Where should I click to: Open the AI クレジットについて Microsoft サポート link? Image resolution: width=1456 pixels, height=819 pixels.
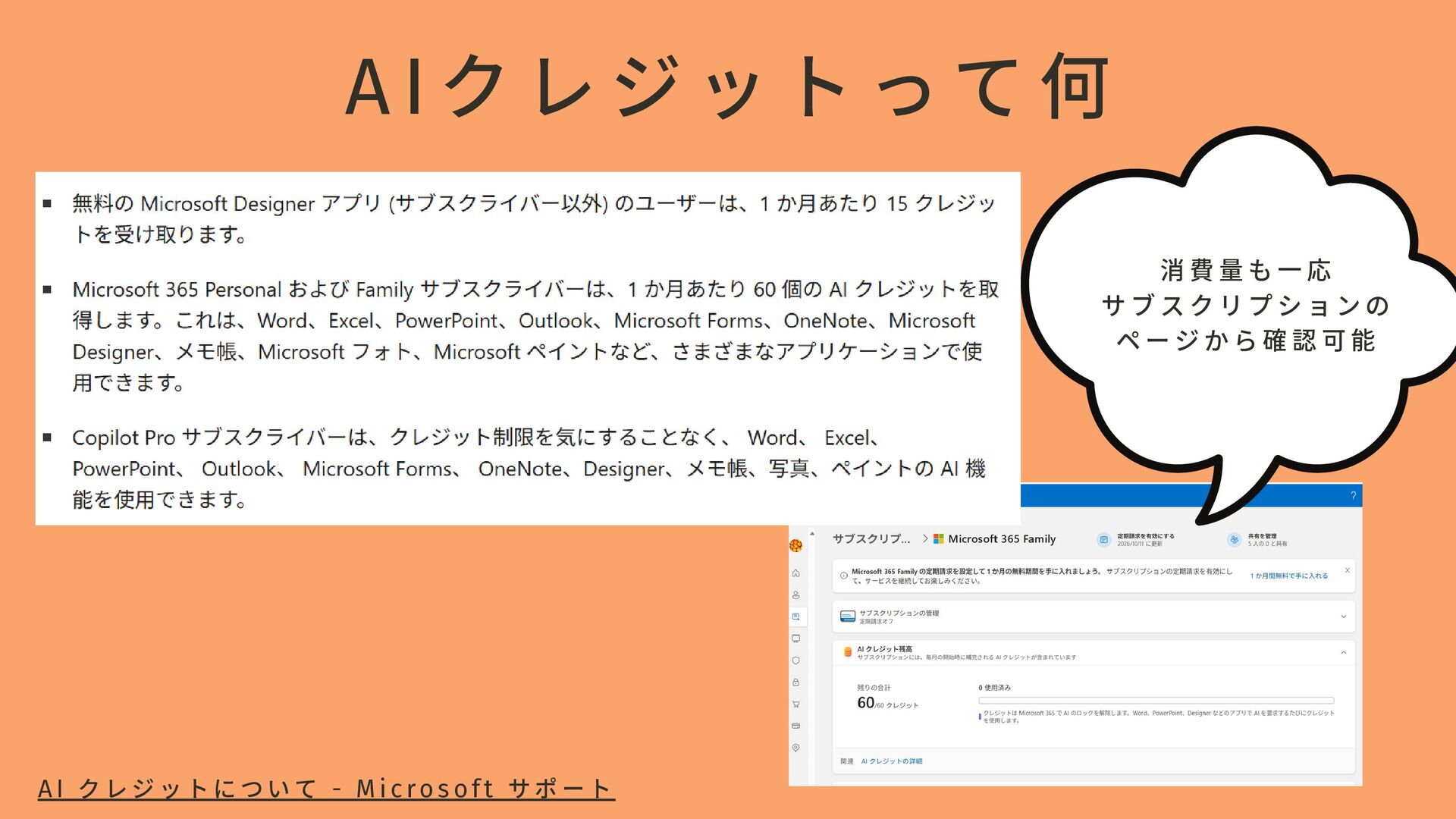point(326,789)
